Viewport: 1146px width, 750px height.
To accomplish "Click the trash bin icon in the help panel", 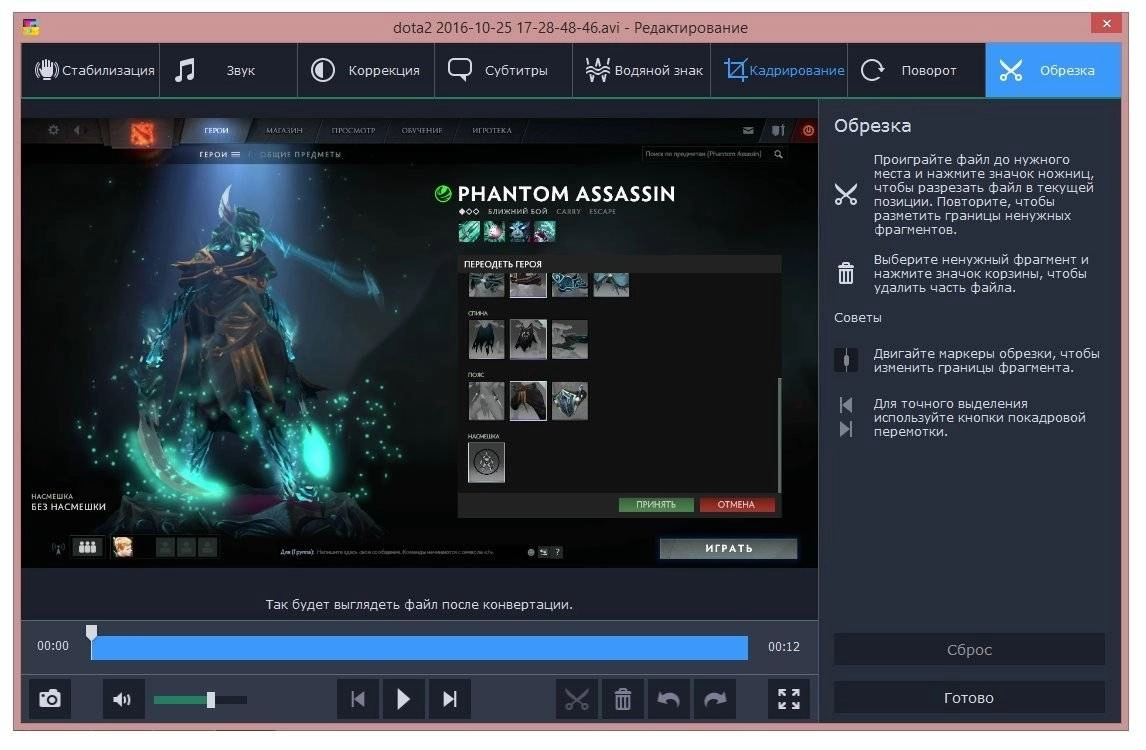I will coord(846,273).
